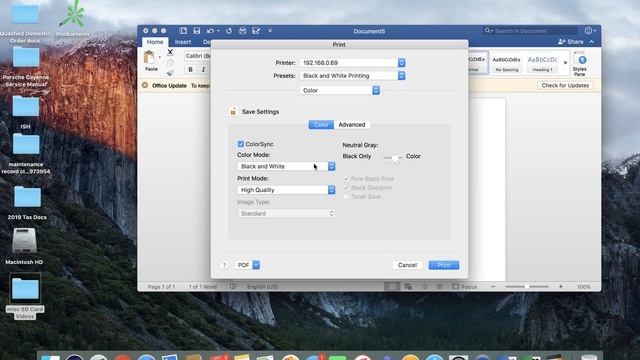
Task: Click zoom out minus icon
Action: [493, 287]
